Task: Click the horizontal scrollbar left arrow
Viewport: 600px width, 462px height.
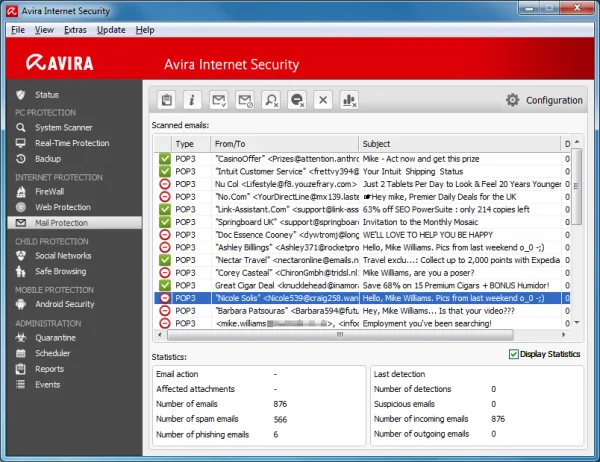Action: [x=160, y=335]
